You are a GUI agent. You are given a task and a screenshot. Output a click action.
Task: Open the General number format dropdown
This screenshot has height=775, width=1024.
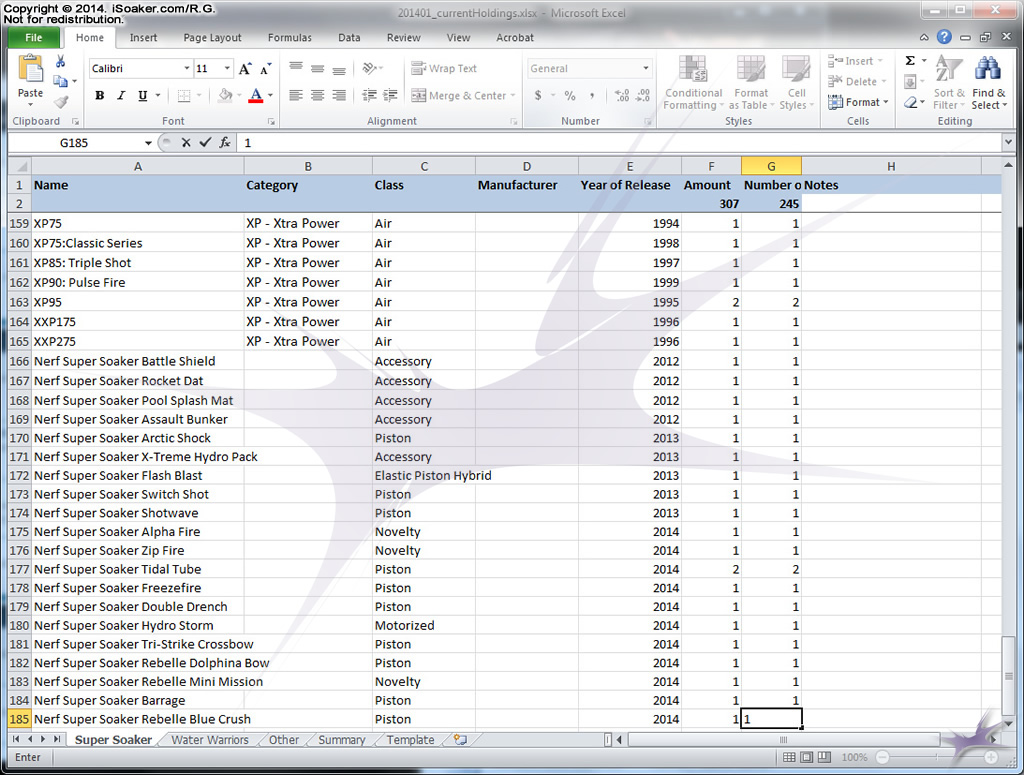point(645,68)
